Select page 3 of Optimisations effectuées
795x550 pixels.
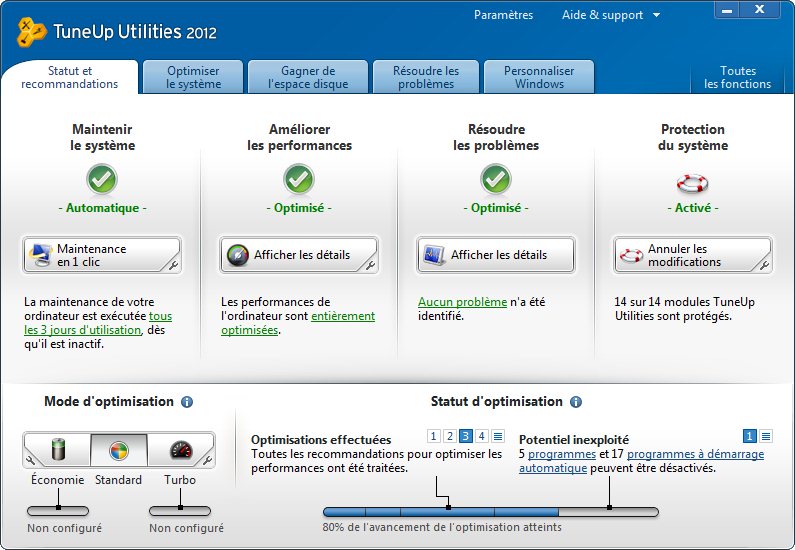click(x=465, y=436)
